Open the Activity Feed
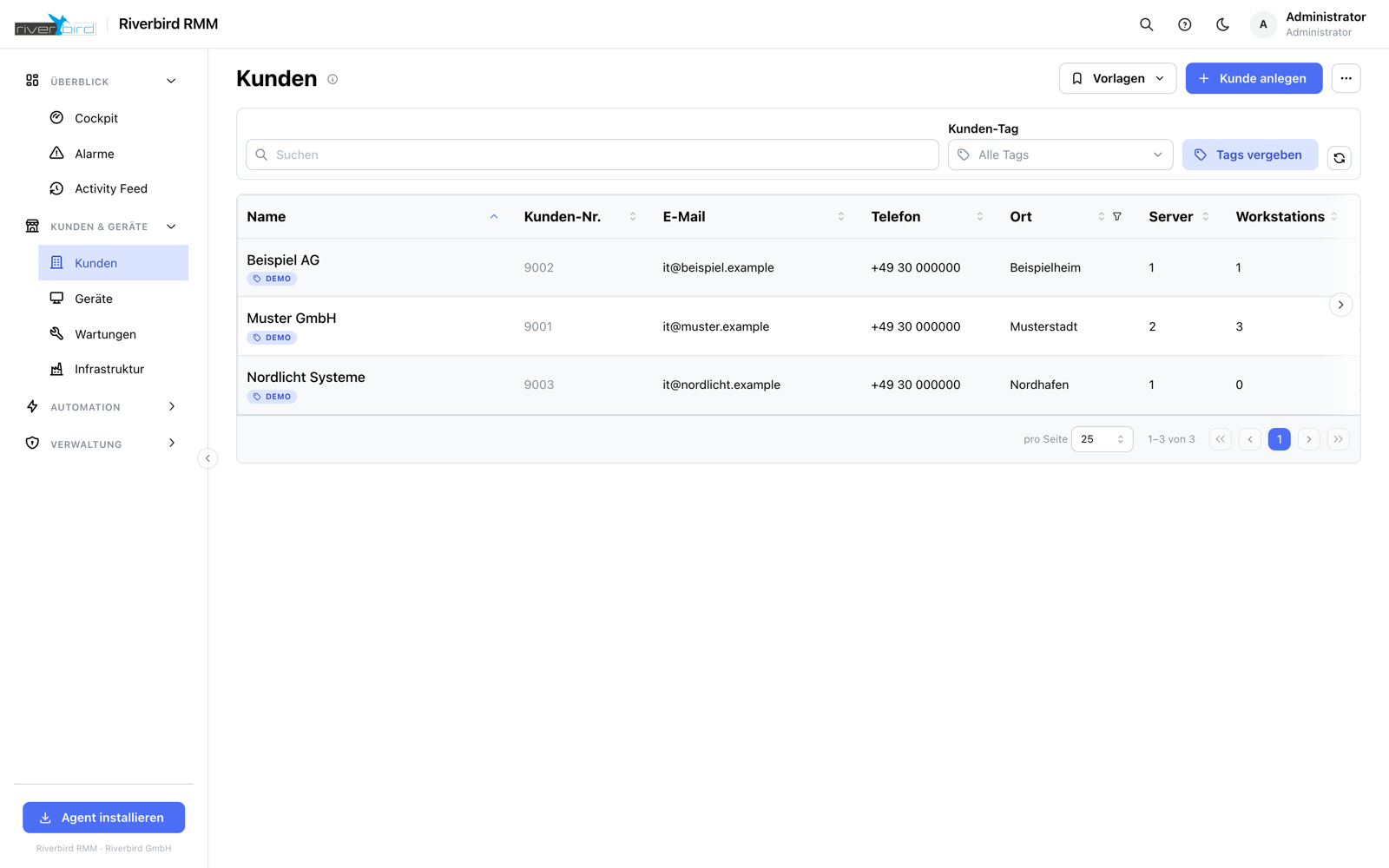 coord(114,188)
